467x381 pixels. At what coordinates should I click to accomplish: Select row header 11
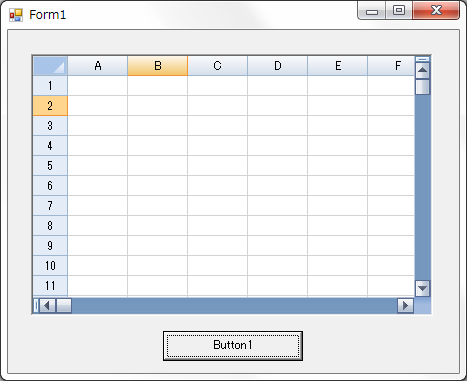pos(50,286)
